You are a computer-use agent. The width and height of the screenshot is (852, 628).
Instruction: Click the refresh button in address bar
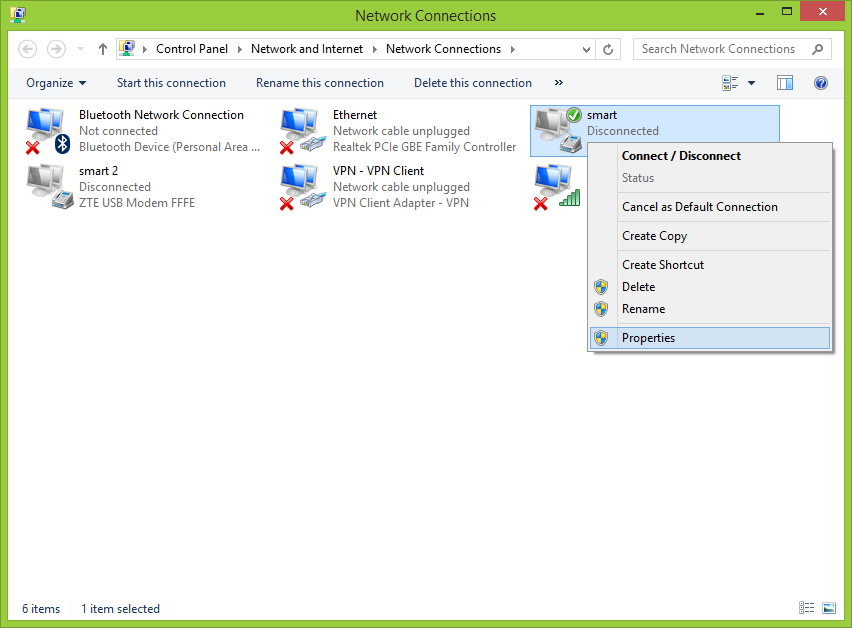pyautogui.click(x=608, y=49)
